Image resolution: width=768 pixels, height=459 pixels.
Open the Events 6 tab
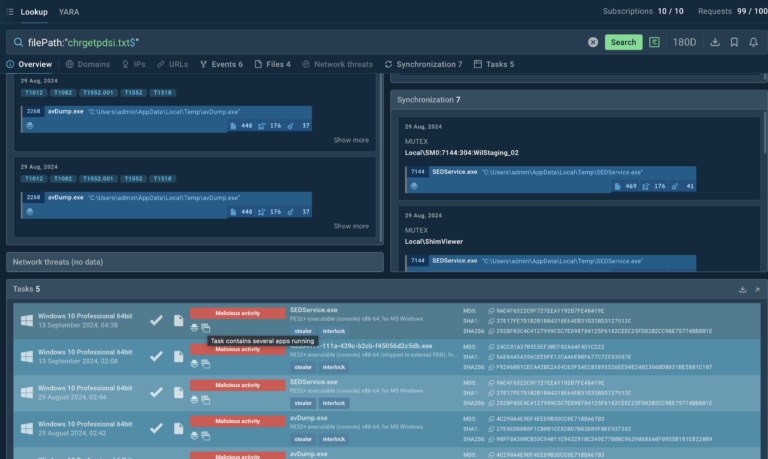point(221,64)
